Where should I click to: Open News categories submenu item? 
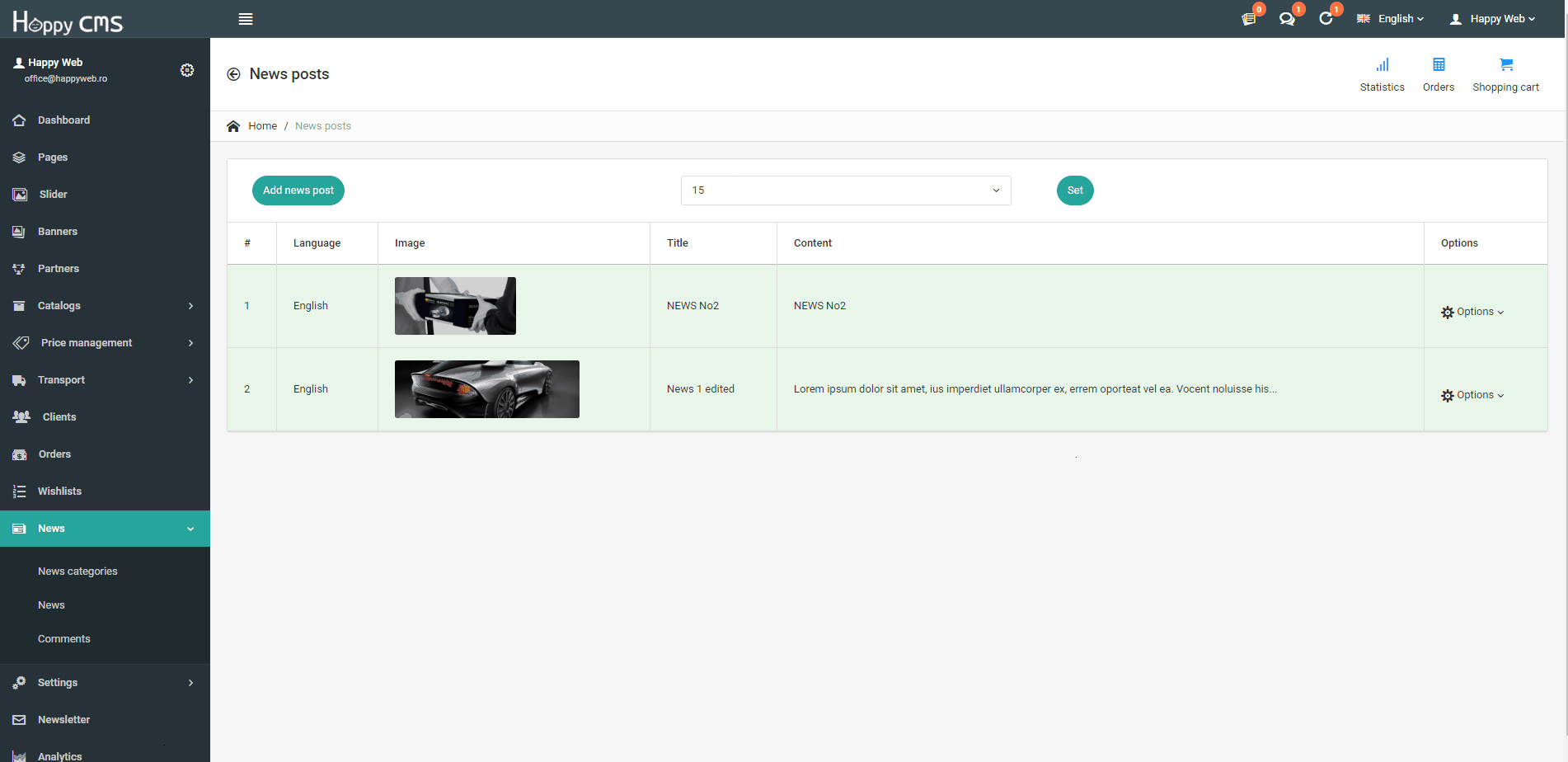77,571
